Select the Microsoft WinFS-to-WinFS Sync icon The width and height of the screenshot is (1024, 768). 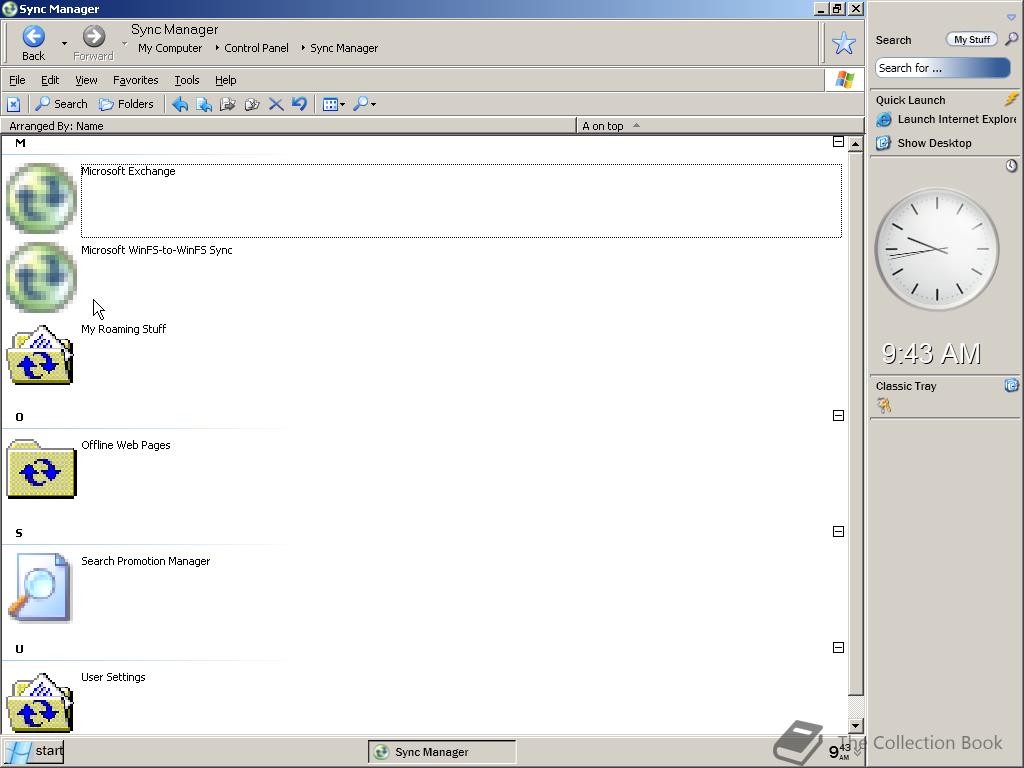point(41,278)
